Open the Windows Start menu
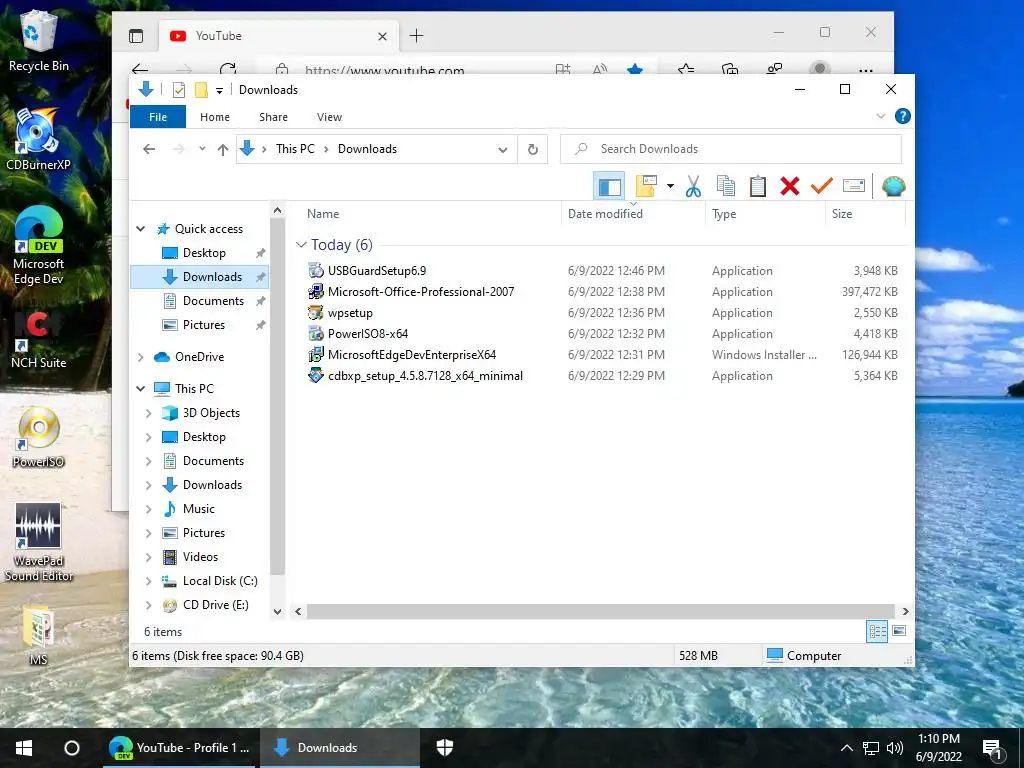The width and height of the screenshot is (1024, 768). point(24,748)
